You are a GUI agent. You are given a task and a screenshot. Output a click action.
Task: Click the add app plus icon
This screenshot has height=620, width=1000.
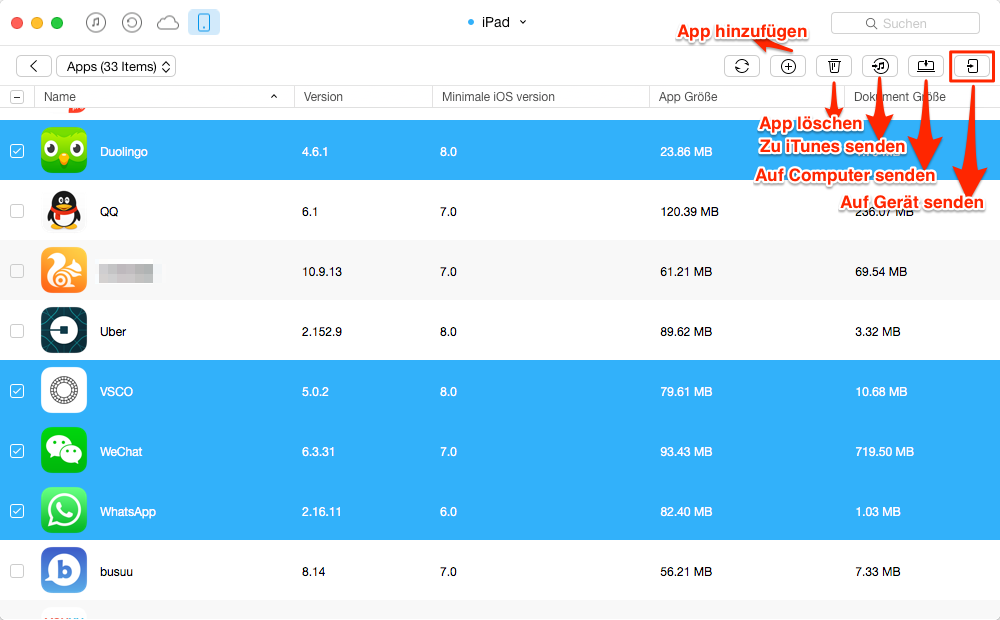tap(788, 66)
